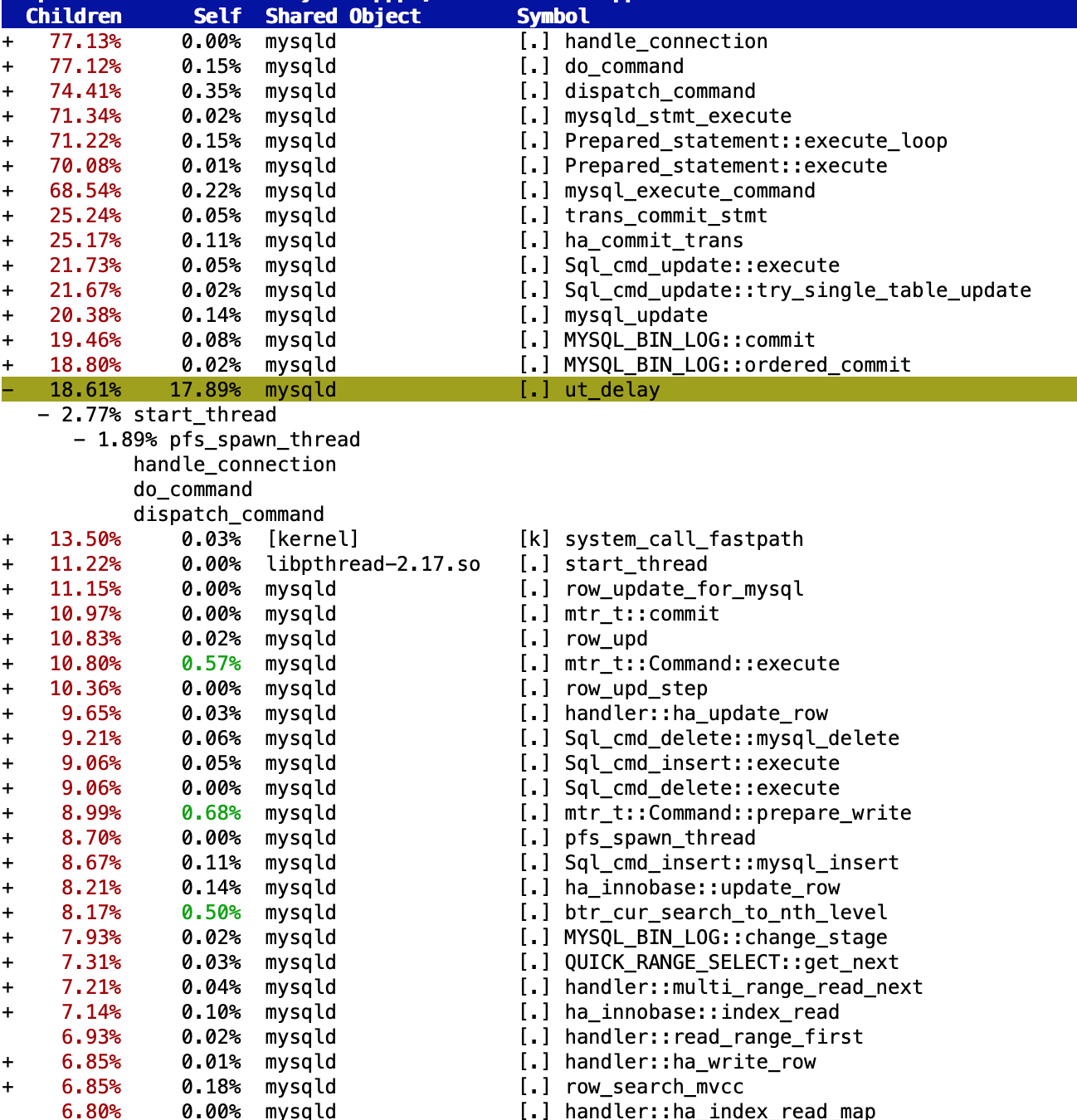Viewport: 1077px width, 1120px height.
Task: Select the [kernel] shared object entry
Action: pyautogui.click(x=313, y=539)
